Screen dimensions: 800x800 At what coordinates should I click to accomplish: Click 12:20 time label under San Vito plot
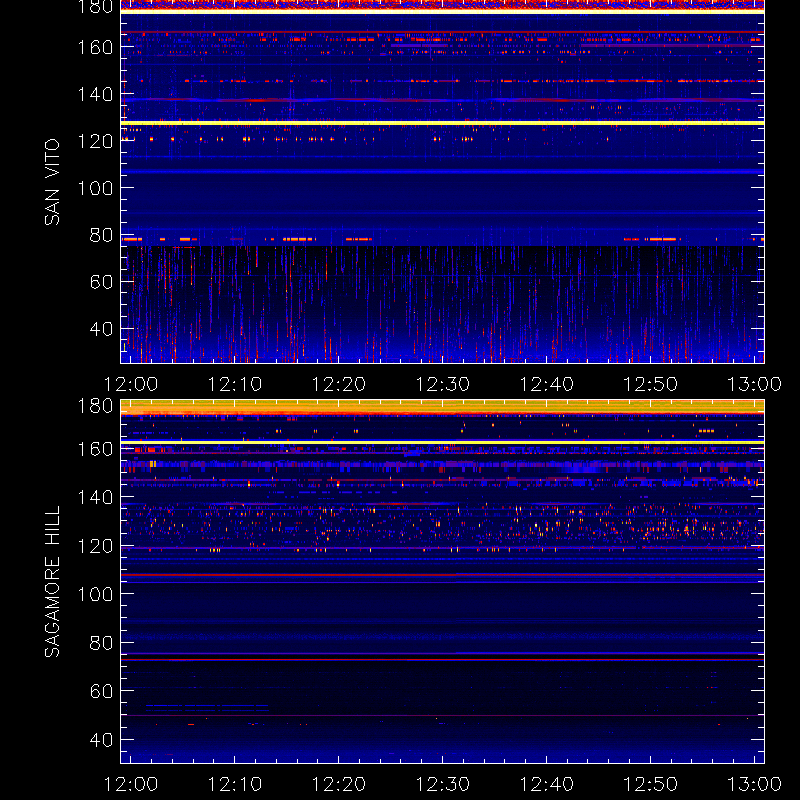pos(338,384)
